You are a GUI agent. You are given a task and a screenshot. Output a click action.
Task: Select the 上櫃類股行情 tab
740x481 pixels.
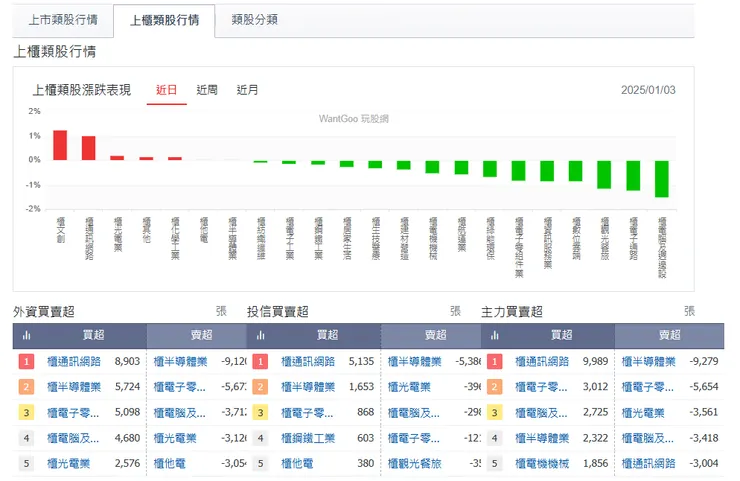pos(164,20)
